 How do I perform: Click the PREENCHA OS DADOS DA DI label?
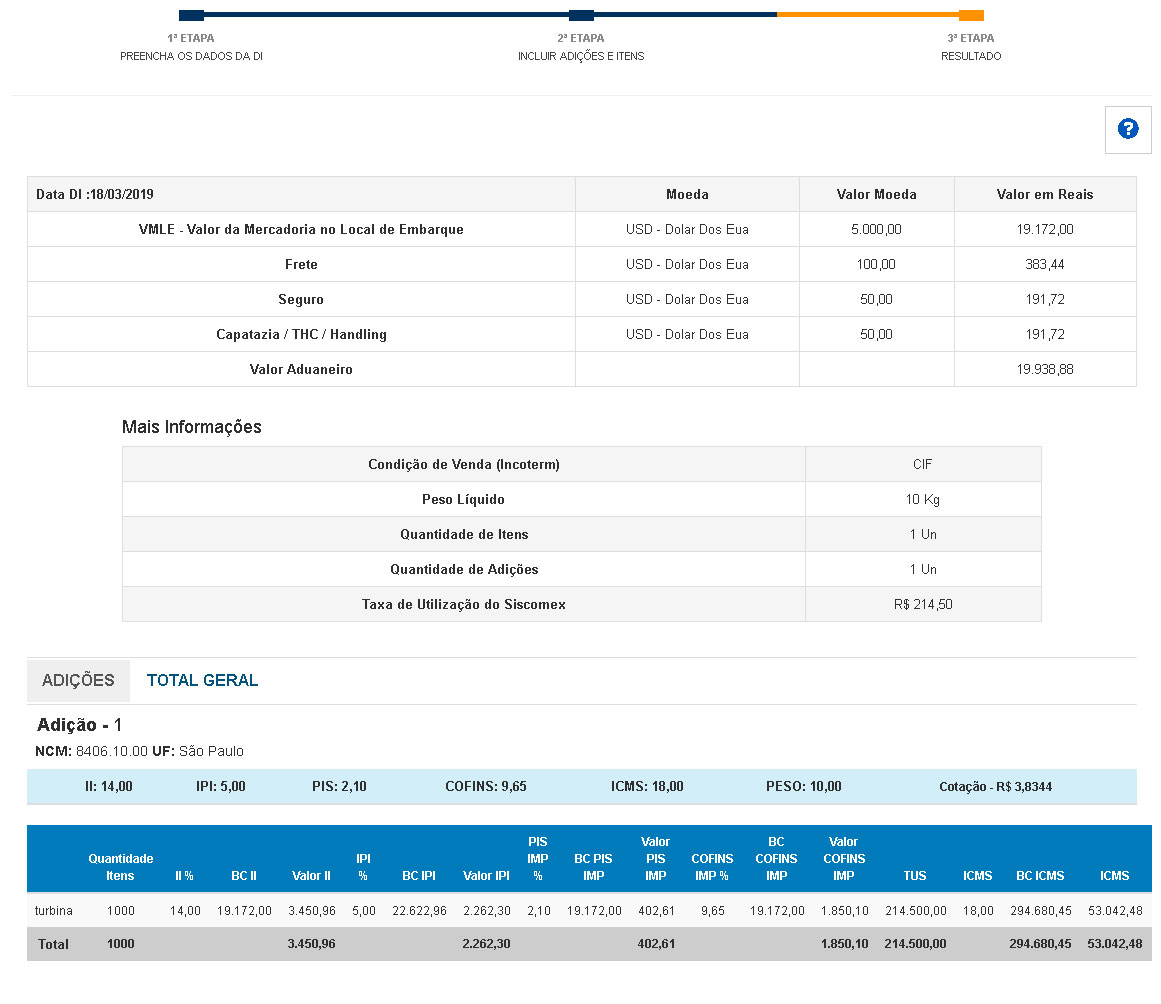pos(191,56)
